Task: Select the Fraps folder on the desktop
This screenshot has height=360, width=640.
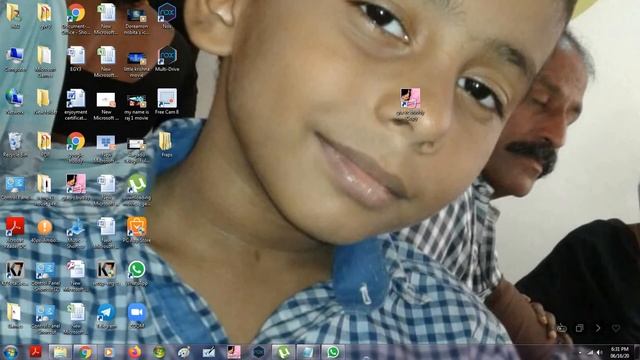Action: pos(166,144)
